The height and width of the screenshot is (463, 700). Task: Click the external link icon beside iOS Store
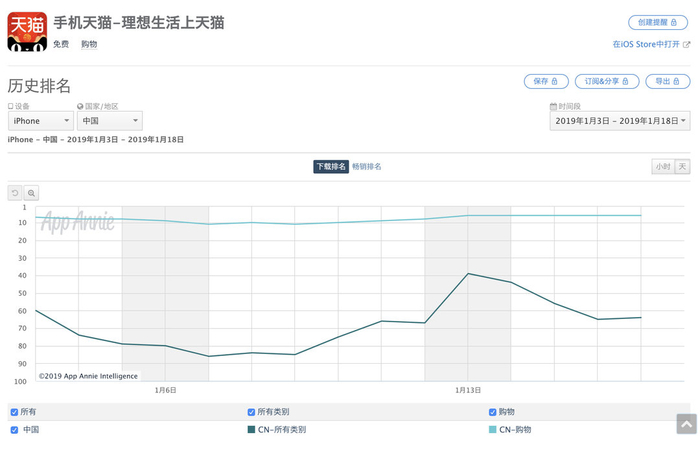pyautogui.click(x=685, y=45)
